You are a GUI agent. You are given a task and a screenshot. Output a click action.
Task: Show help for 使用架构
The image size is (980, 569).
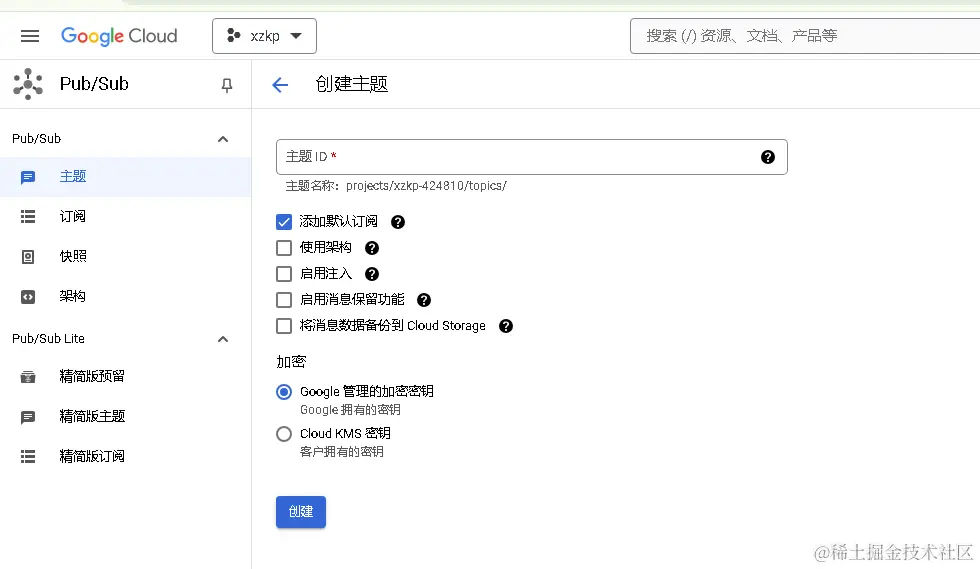(372, 248)
